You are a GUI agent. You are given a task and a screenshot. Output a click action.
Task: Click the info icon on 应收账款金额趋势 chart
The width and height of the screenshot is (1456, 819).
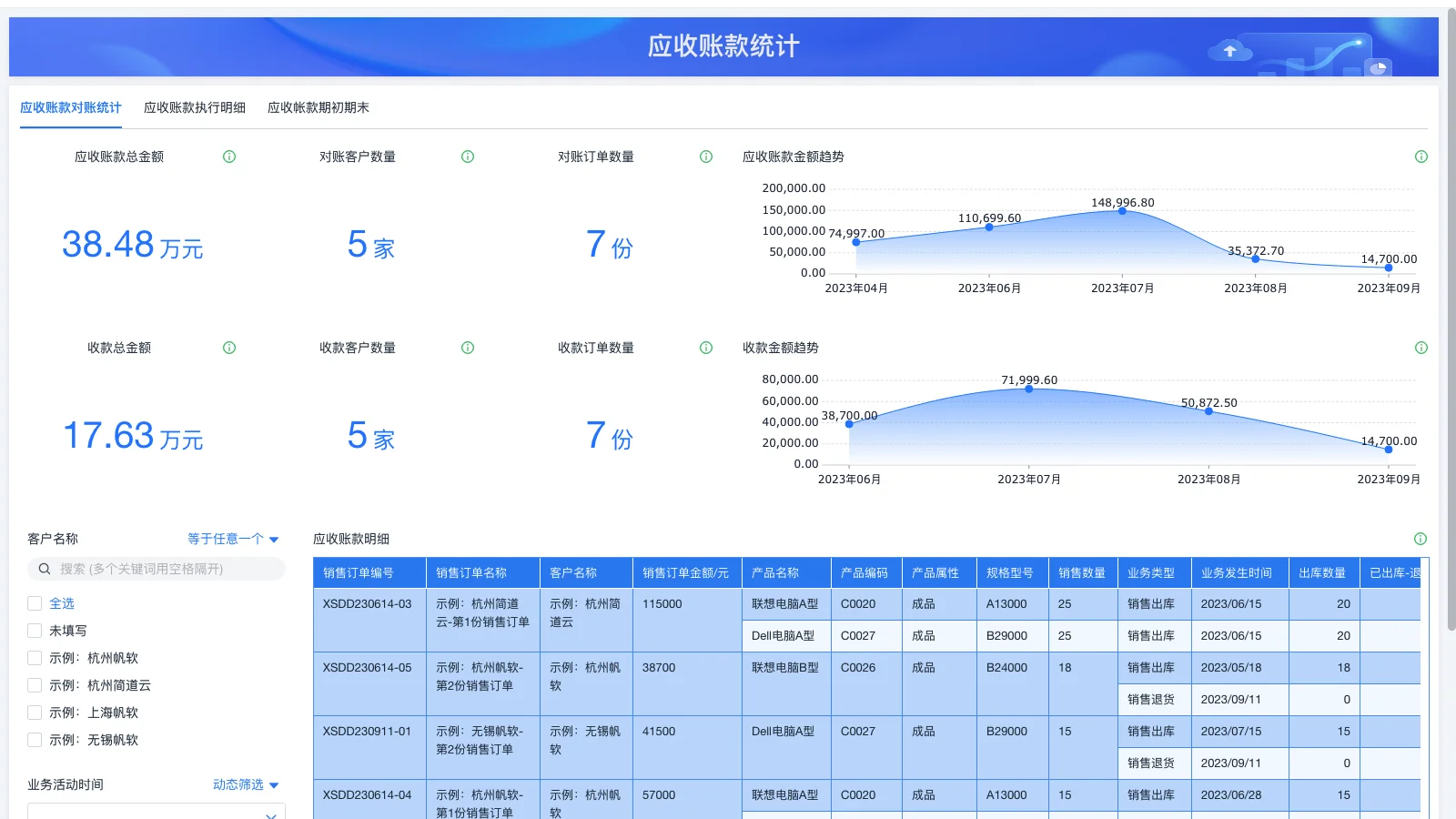tap(1421, 156)
